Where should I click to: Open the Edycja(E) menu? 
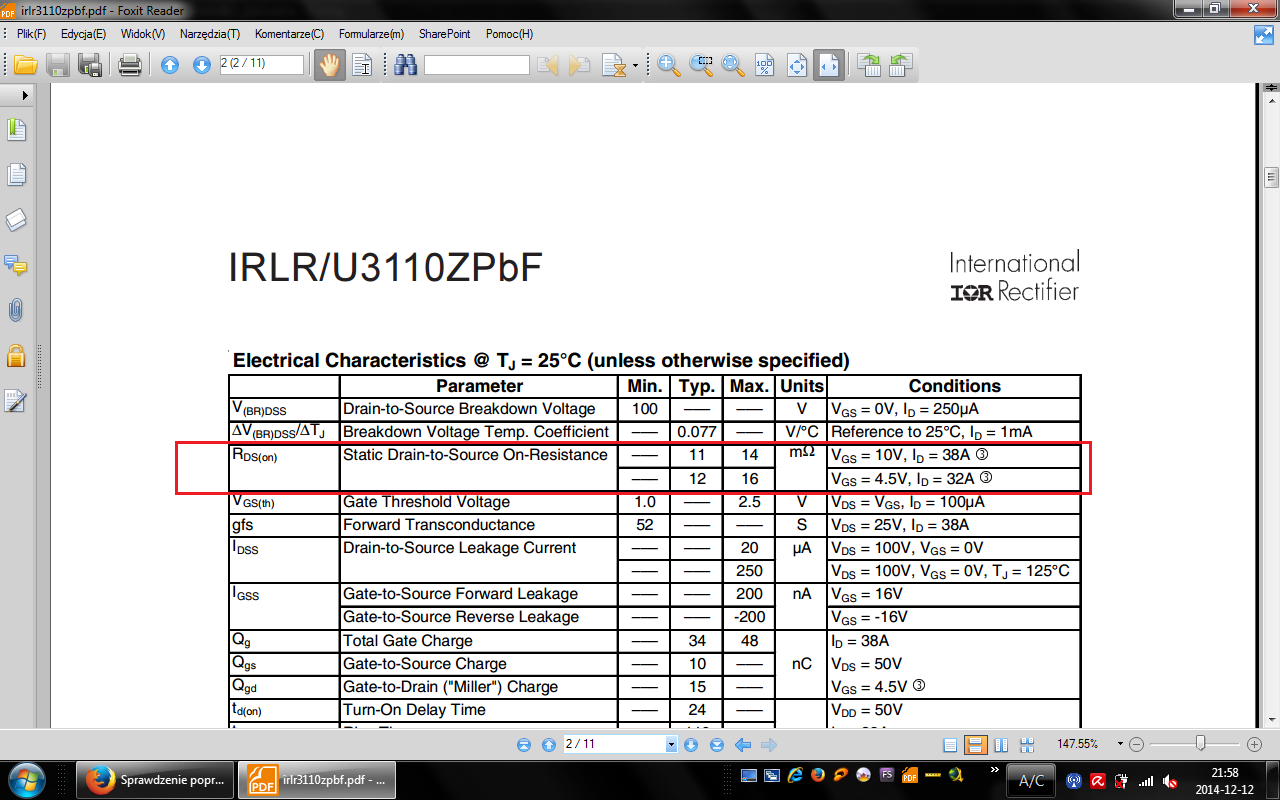click(x=83, y=34)
